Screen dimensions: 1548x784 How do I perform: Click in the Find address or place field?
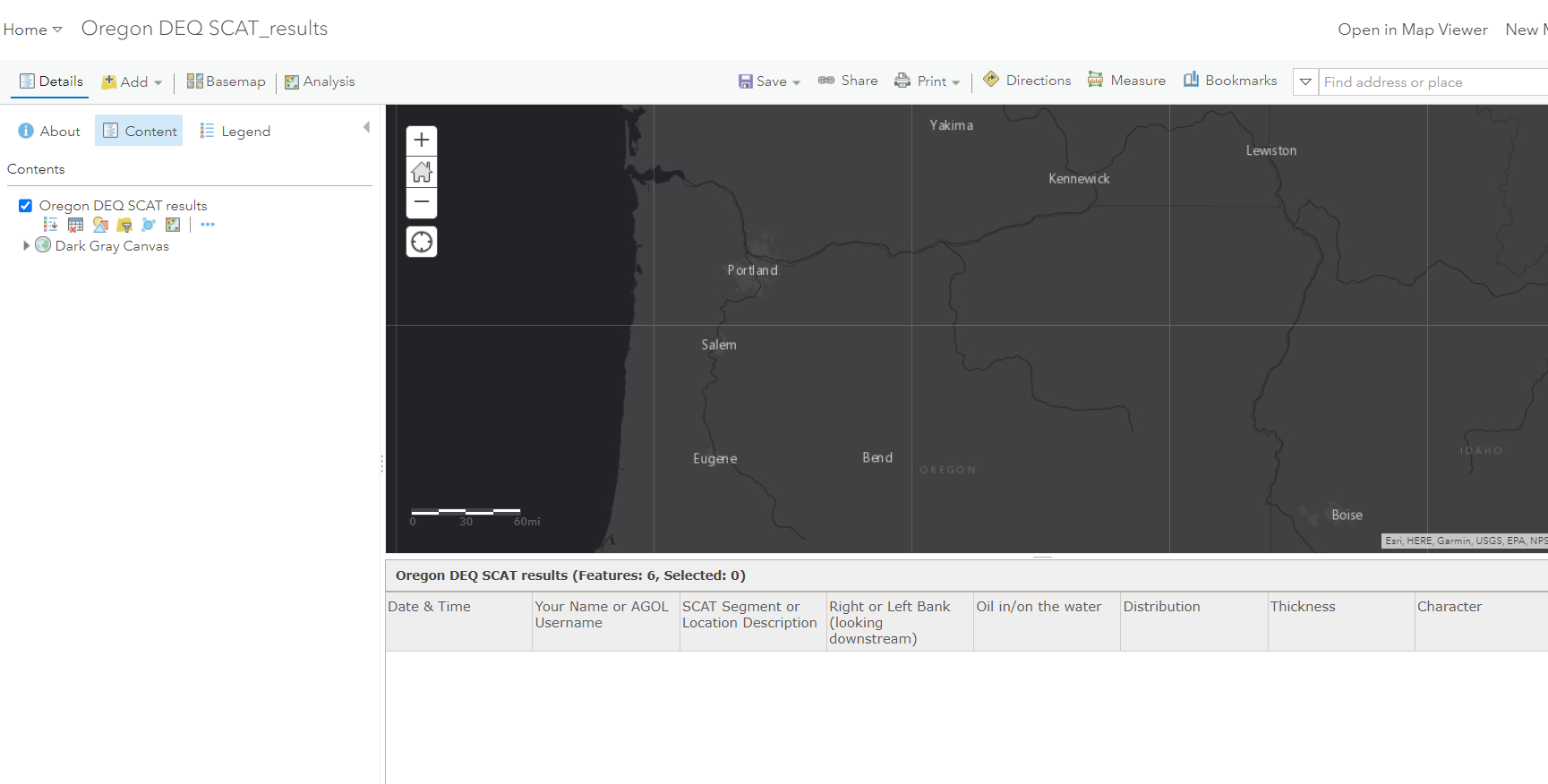pos(1433,82)
